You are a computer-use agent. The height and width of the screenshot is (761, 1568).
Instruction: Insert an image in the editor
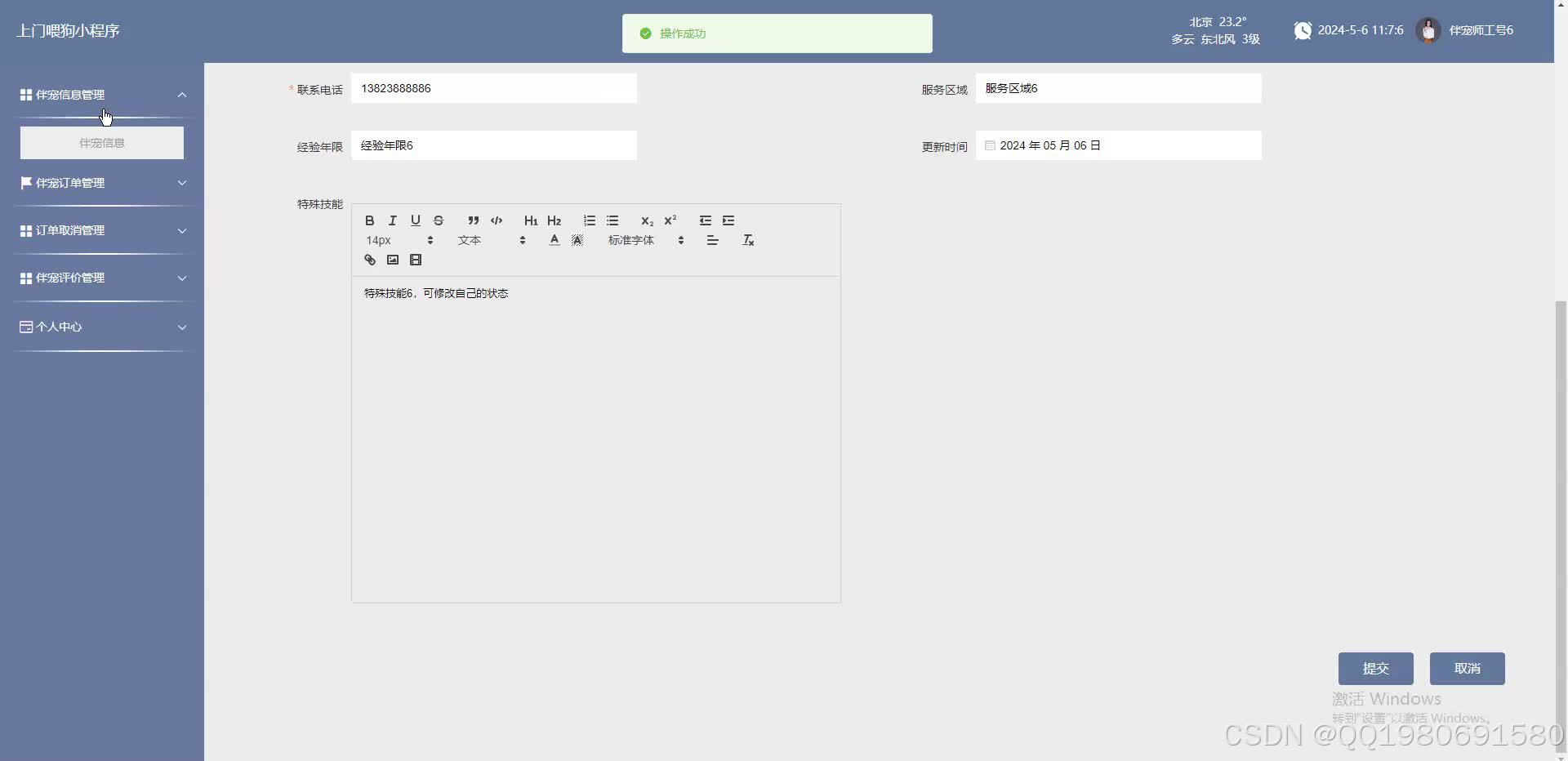392,260
